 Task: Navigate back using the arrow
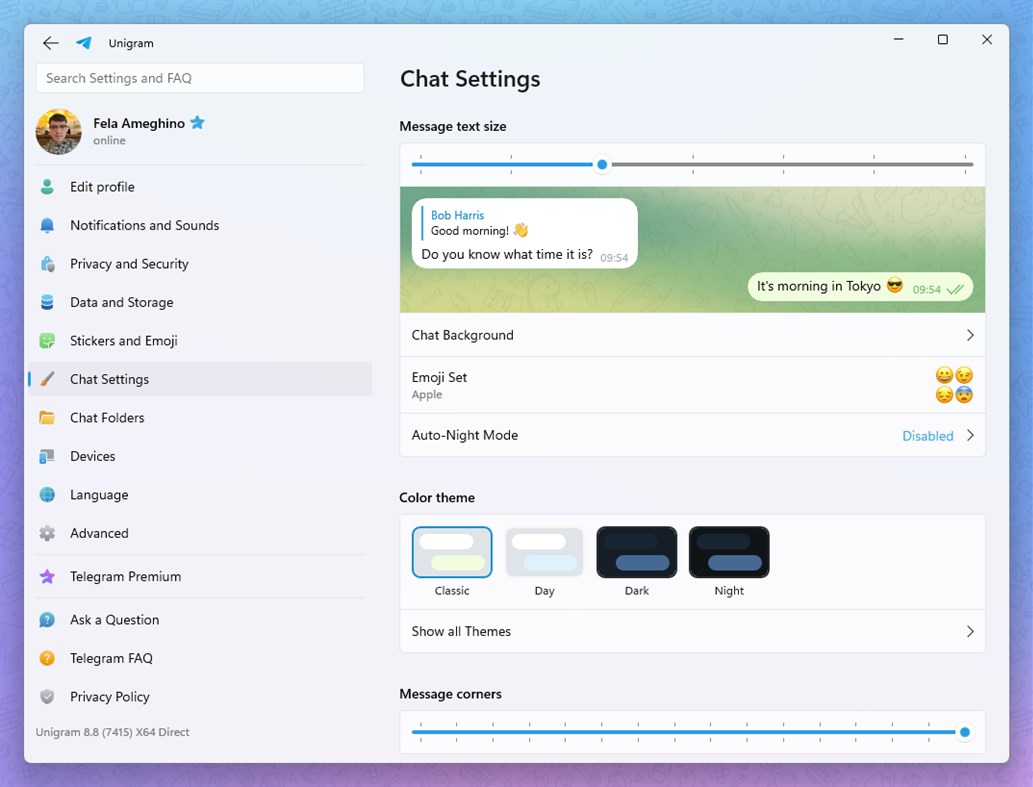coord(50,43)
